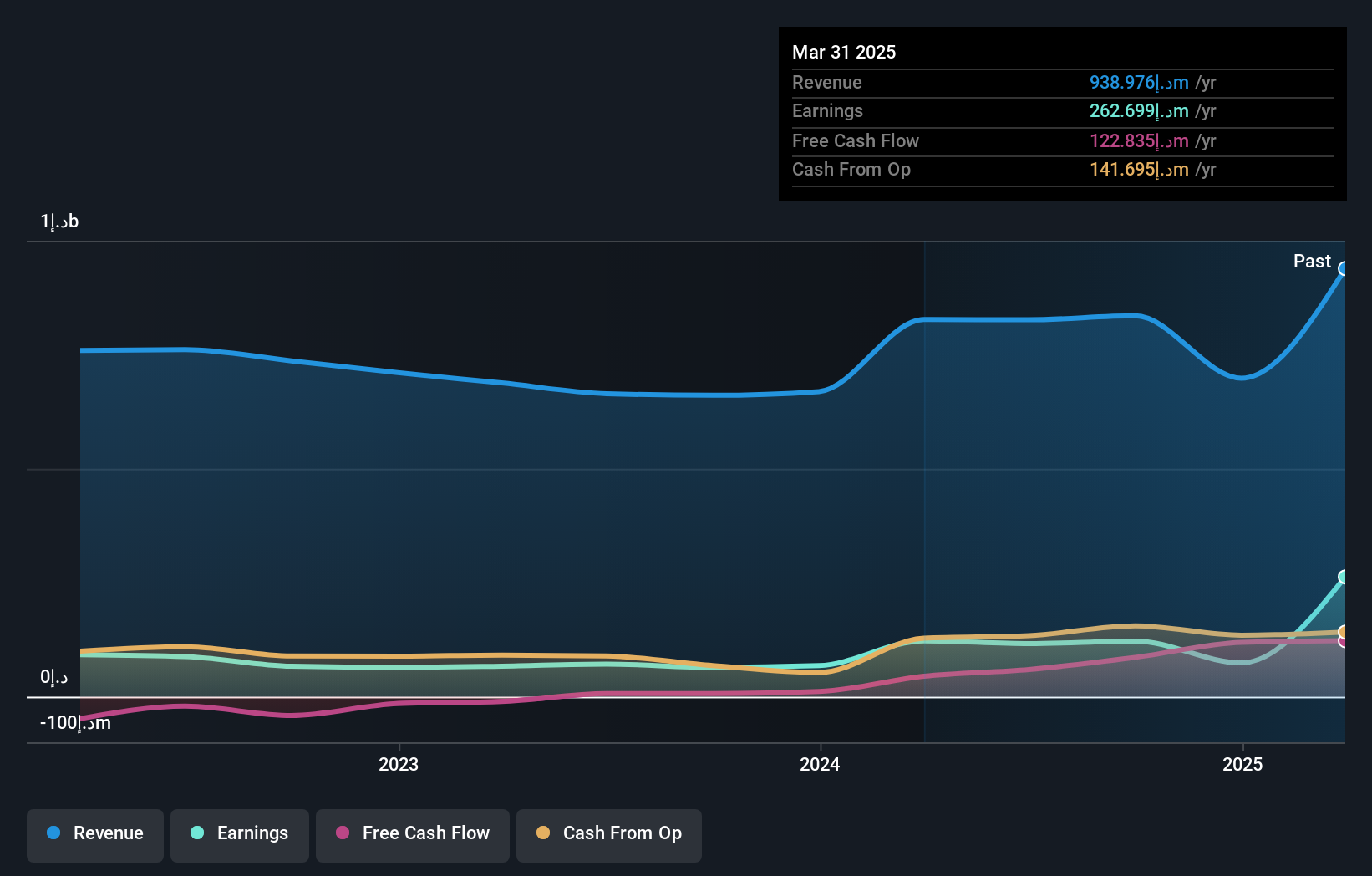Click the Cash From Op endpoint marker

(x=1344, y=632)
